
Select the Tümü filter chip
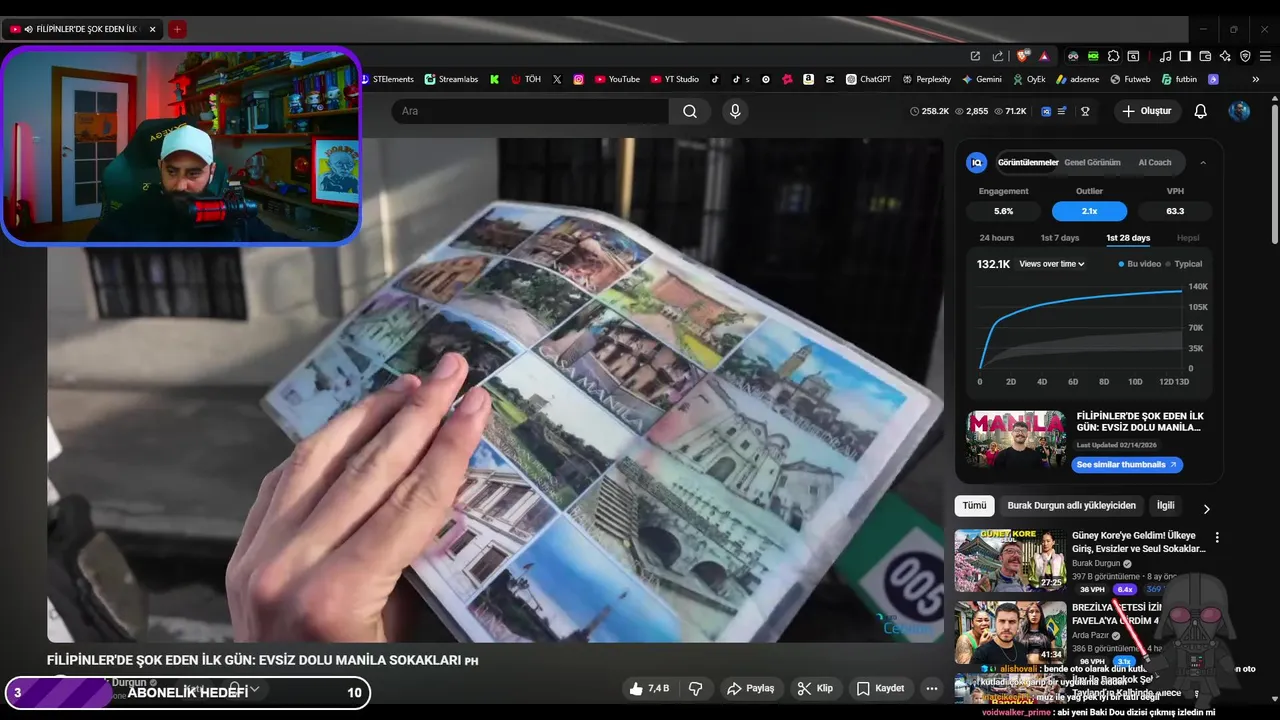[x=974, y=506]
